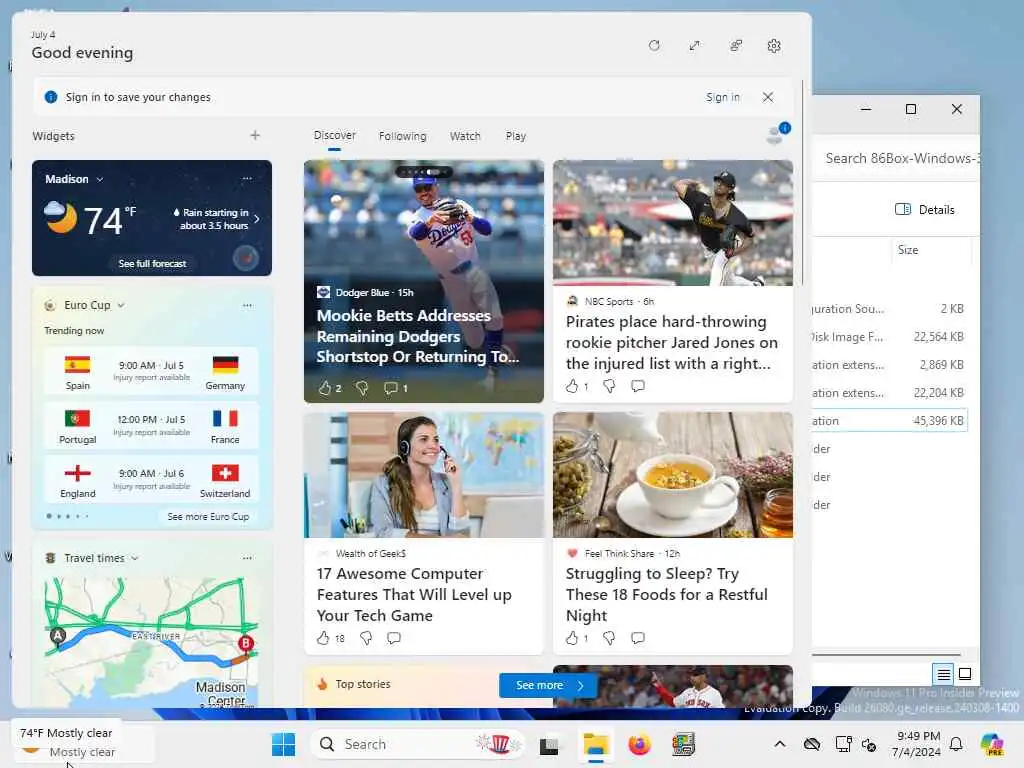
Task: Expand Madison location dropdown
Action: pos(100,179)
